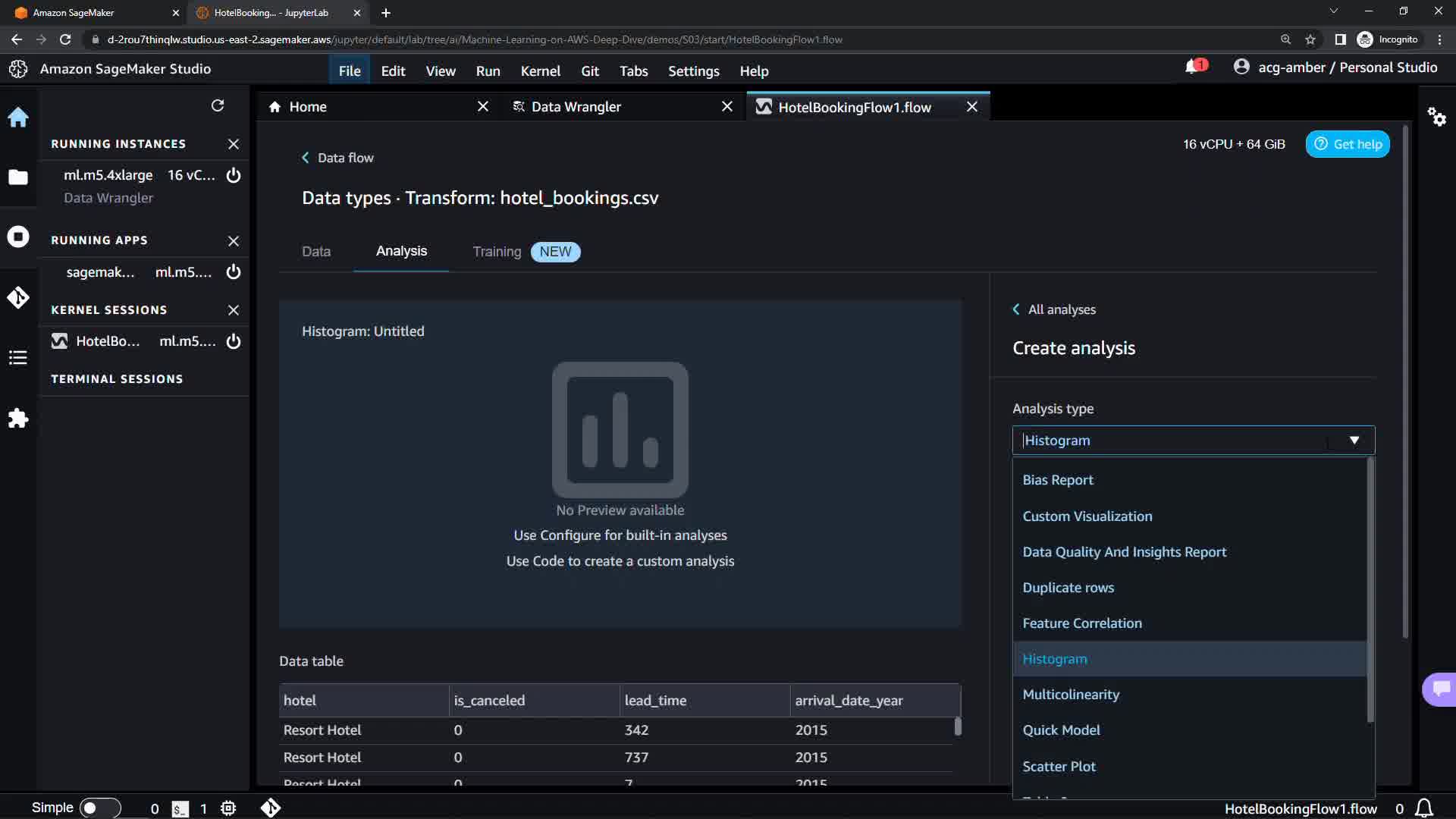Click the Get help button
This screenshot has width=1456, height=819.
click(1348, 144)
